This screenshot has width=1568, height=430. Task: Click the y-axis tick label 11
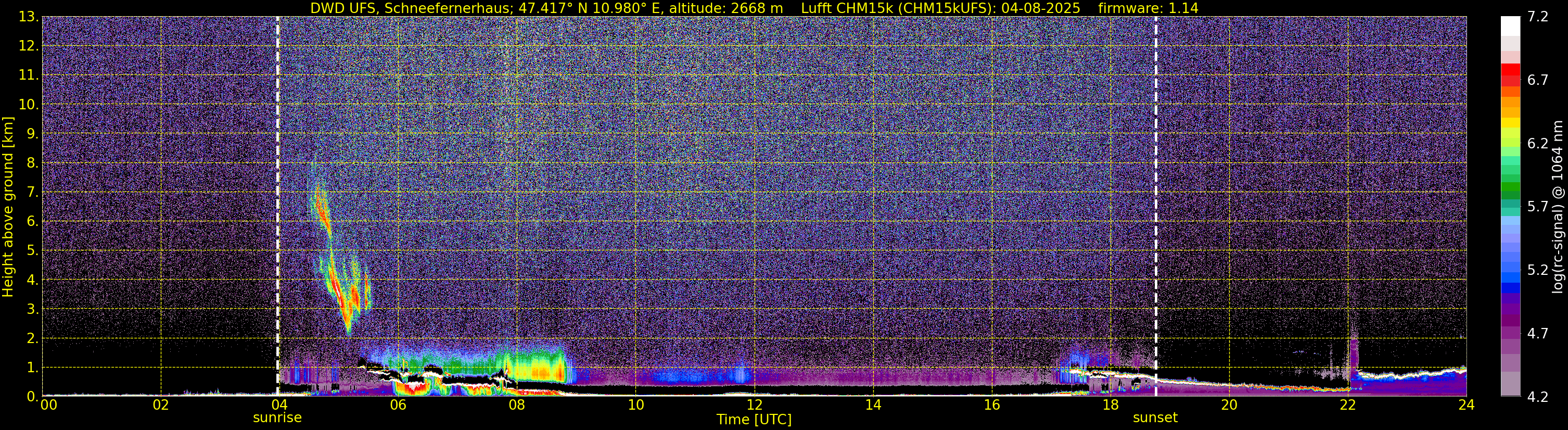[x=28, y=75]
